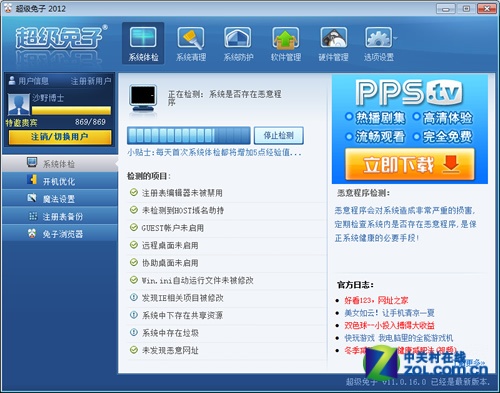Click warning icon beside 发现IE相关项目被修改
This screenshot has width=500, height=393.
pos(134,297)
